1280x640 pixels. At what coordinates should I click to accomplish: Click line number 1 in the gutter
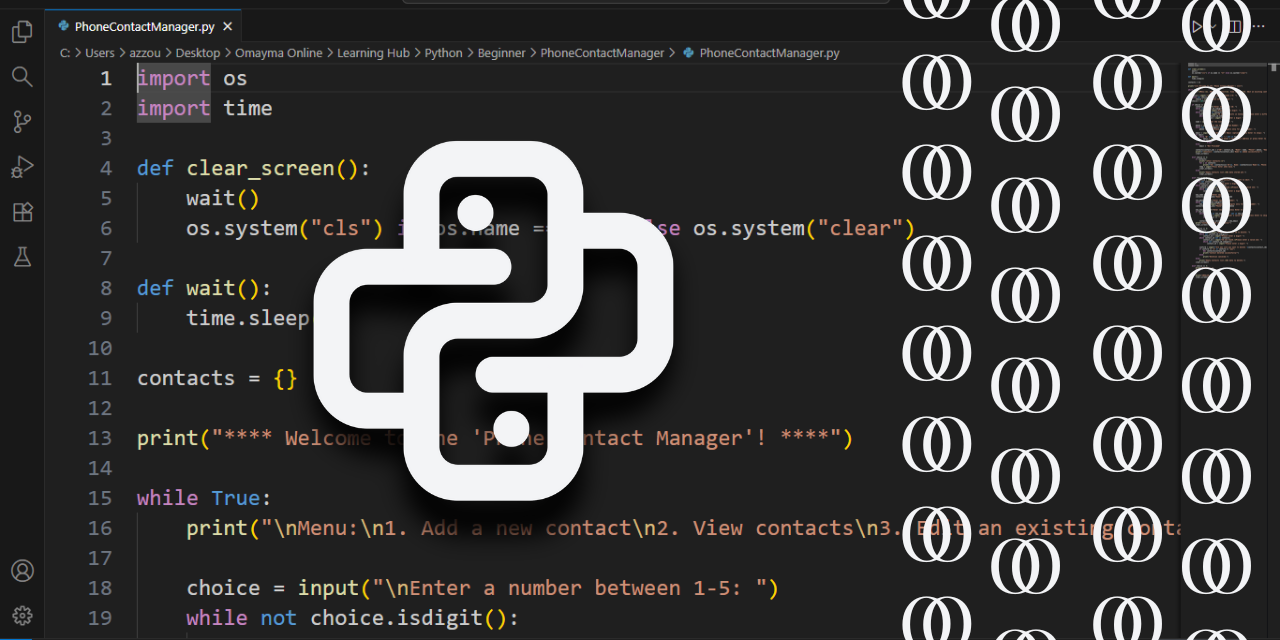tap(106, 78)
